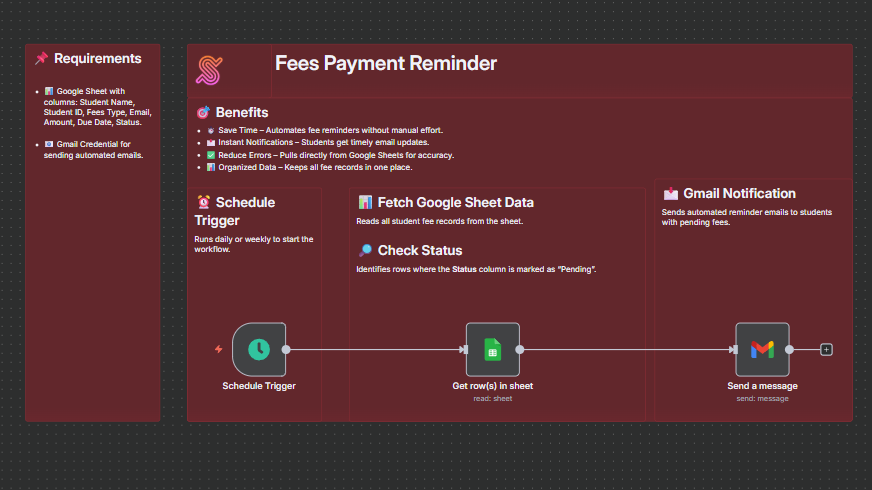Click the output connector of Get row(s) node
This screenshot has height=490, width=872.
pos(520,349)
